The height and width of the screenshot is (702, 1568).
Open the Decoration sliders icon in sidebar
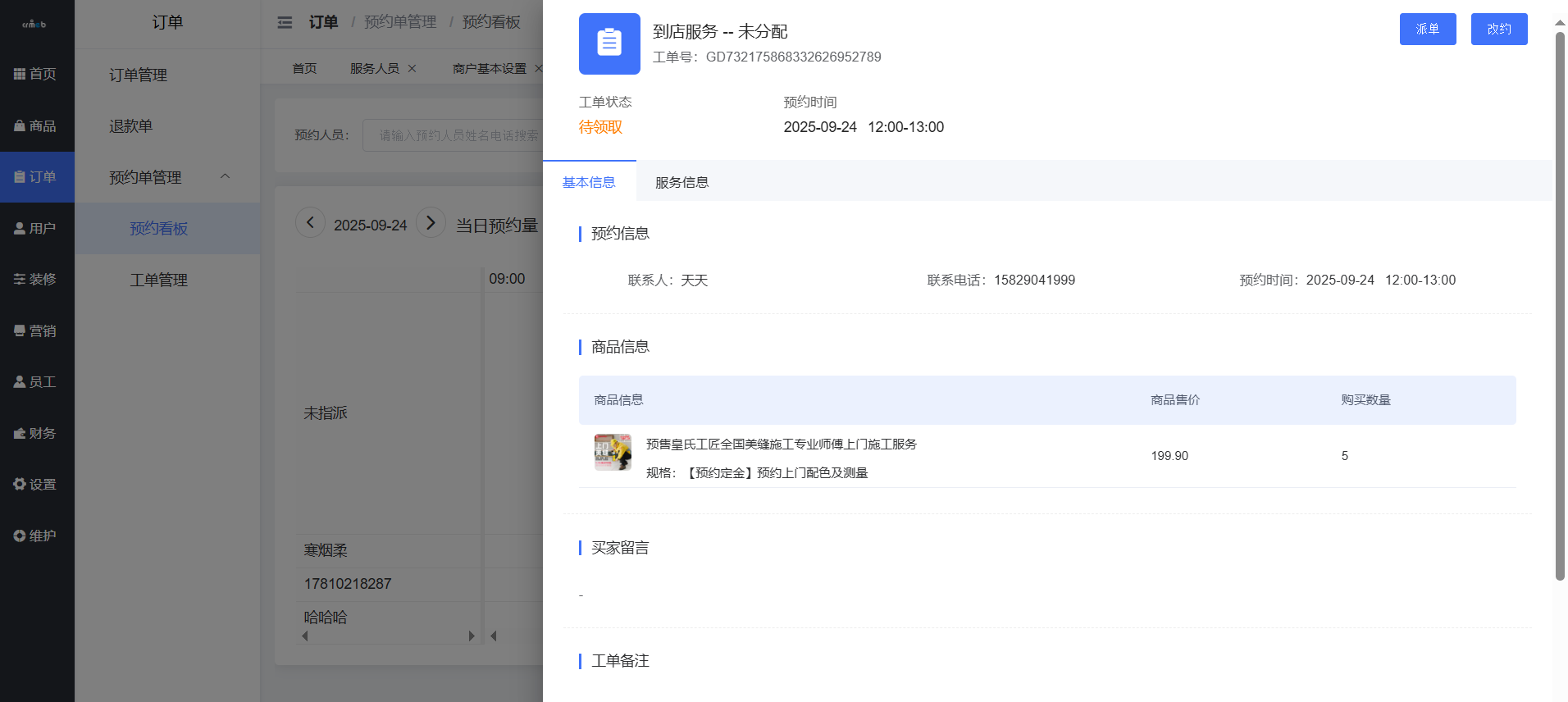(20, 280)
